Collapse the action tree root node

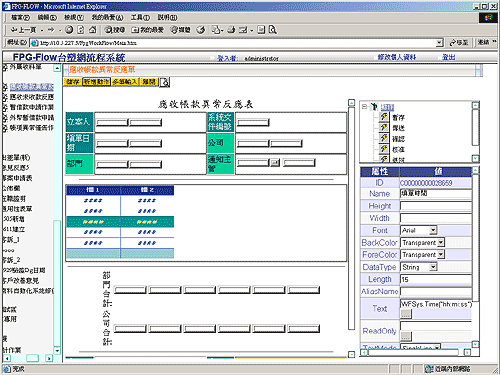tap(364, 107)
